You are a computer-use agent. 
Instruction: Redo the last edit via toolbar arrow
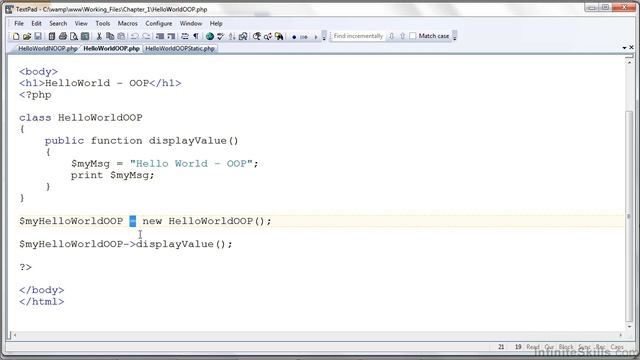[146, 36]
